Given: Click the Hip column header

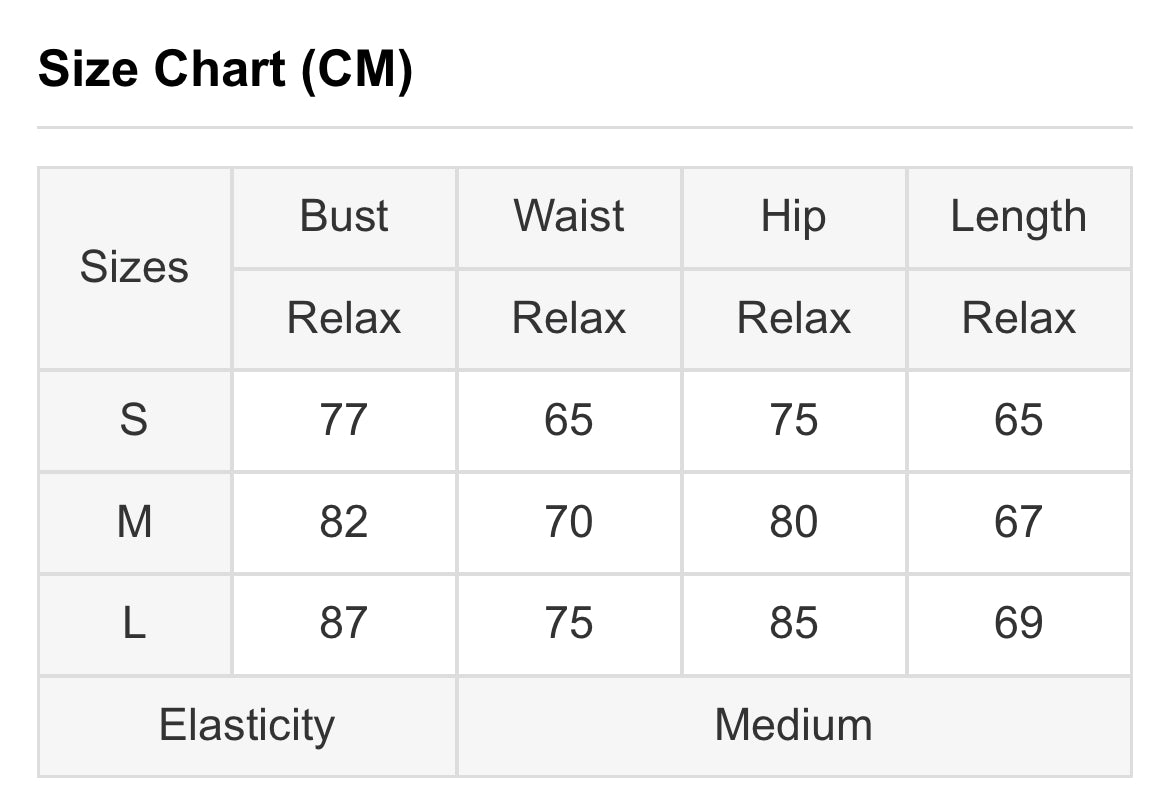Looking at the screenshot, I should click(x=794, y=217).
